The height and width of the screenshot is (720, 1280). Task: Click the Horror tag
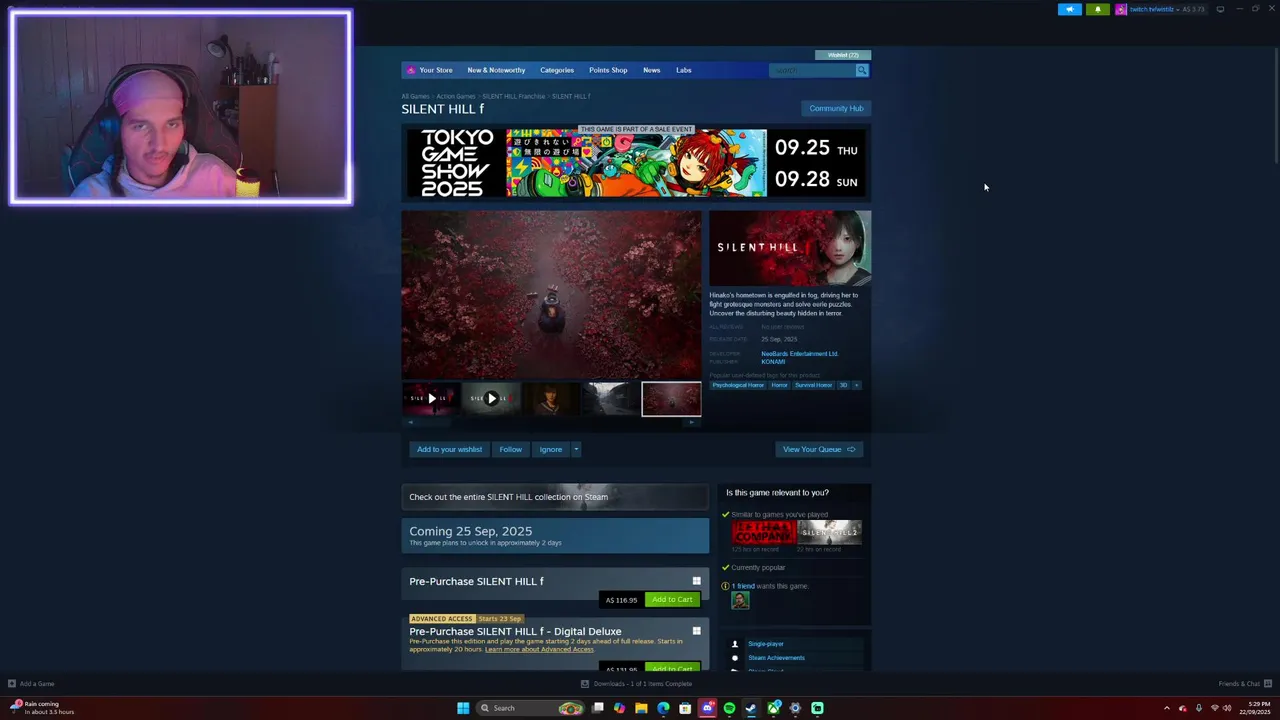779,385
